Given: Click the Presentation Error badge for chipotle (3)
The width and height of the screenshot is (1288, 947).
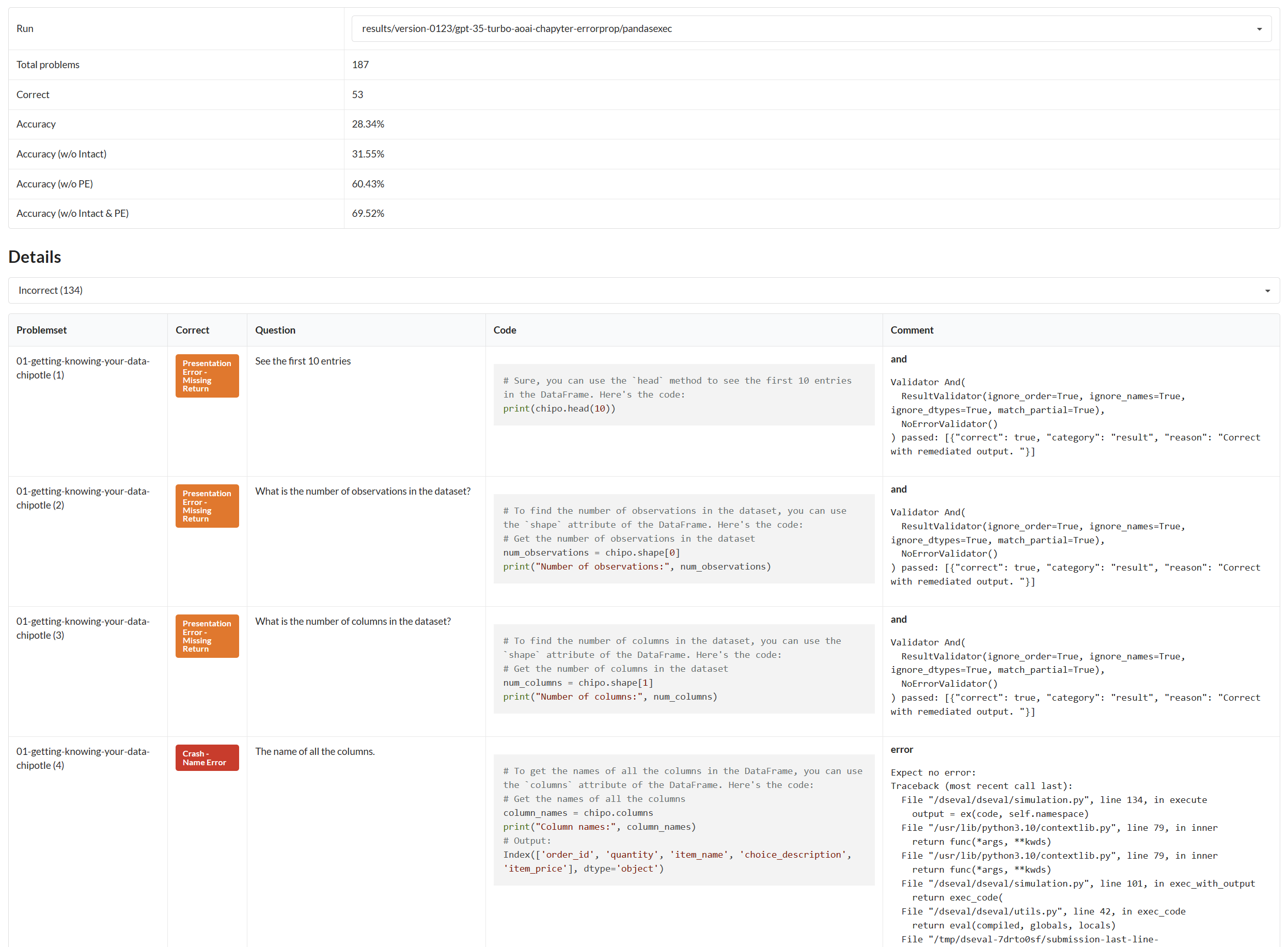Looking at the screenshot, I should point(207,636).
